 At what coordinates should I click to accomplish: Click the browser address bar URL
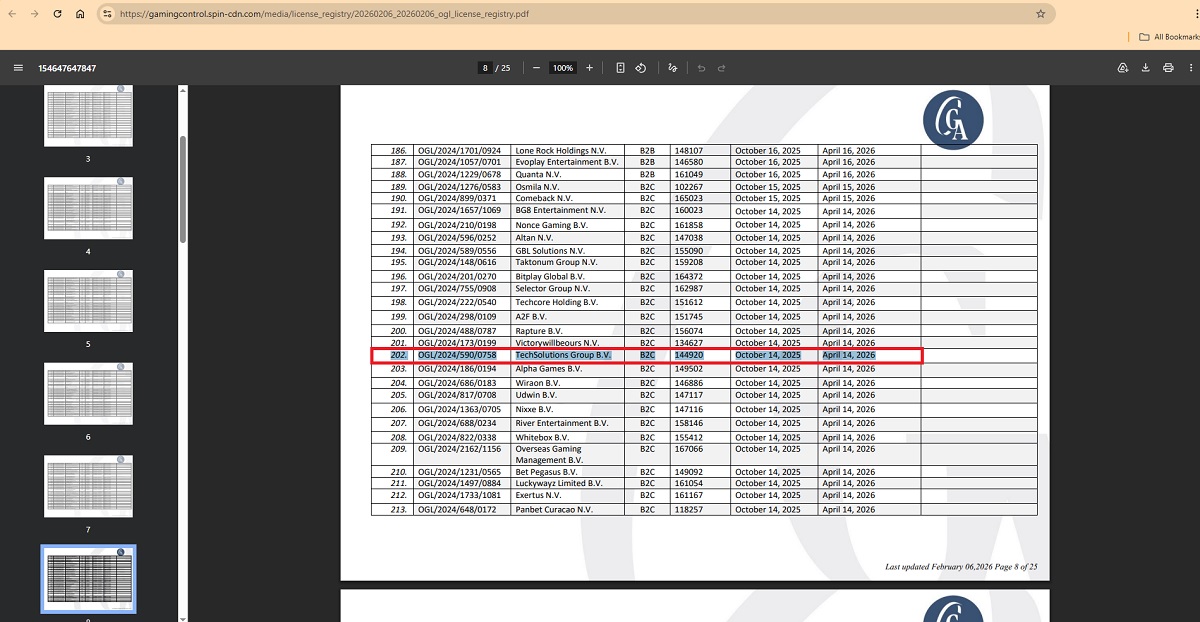click(324, 14)
